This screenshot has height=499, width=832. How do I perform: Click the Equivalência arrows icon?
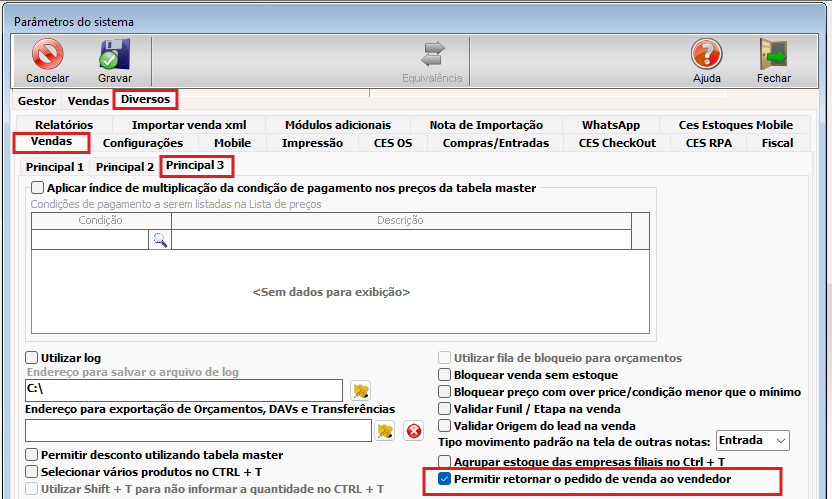[x=432, y=55]
